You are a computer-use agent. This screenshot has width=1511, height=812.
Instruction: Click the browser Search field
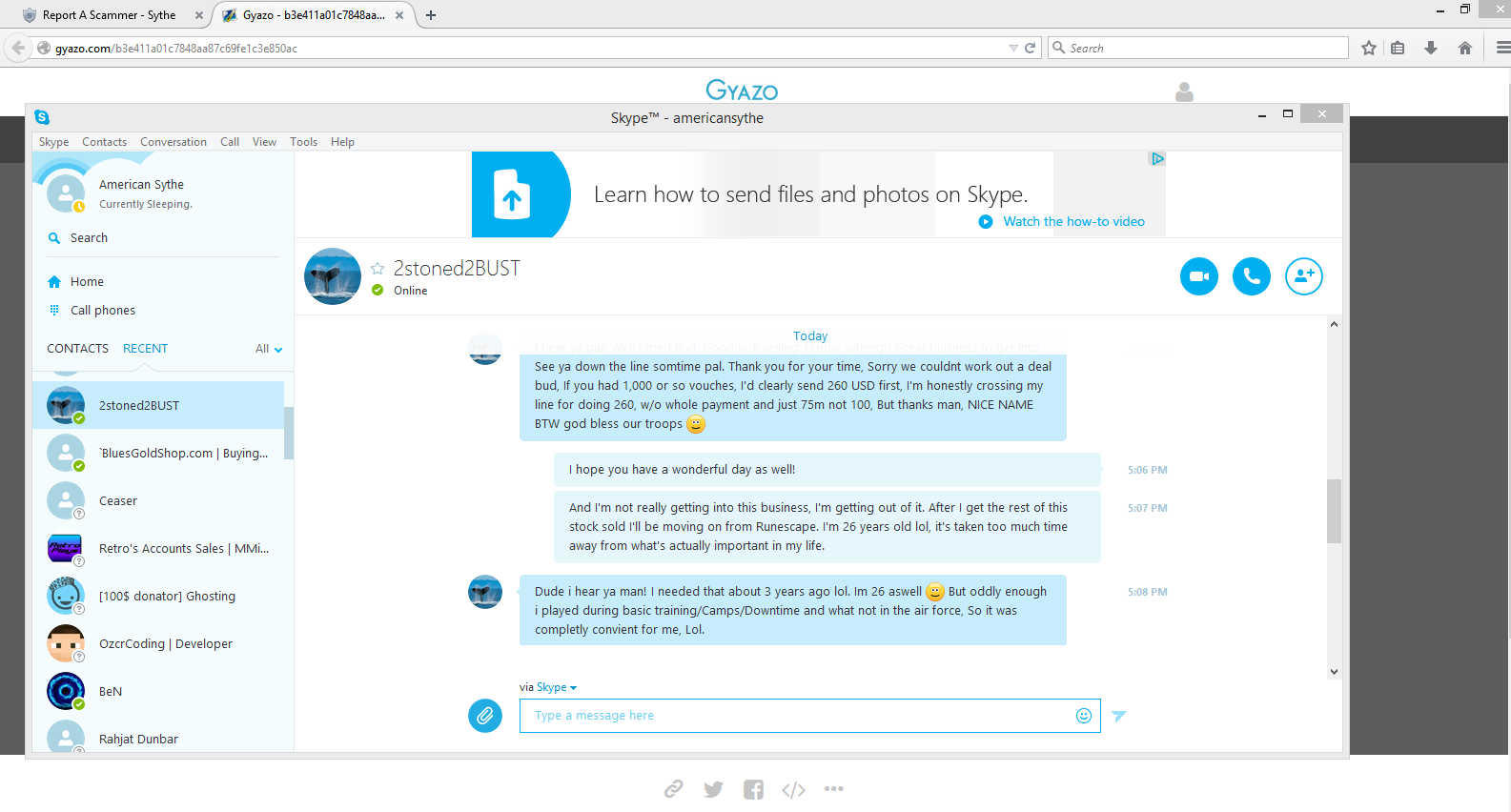1198,48
